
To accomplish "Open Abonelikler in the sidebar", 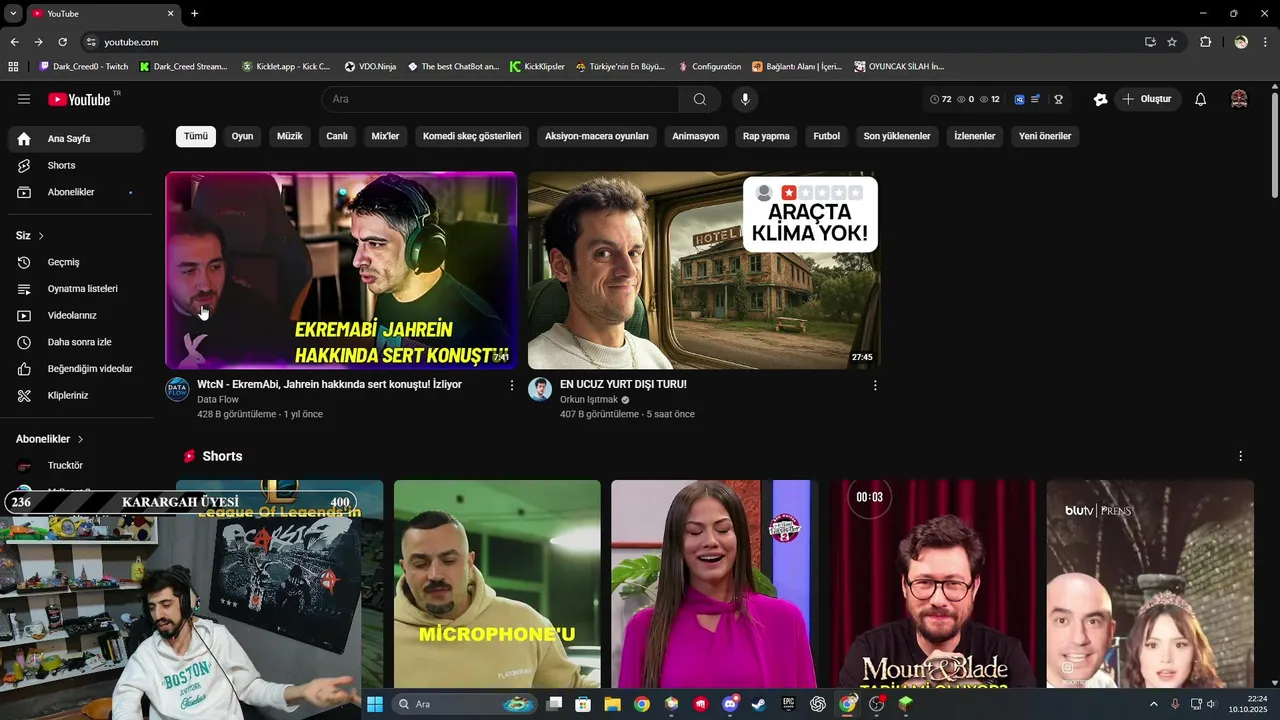I will pyautogui.click(x=76, y=192).
